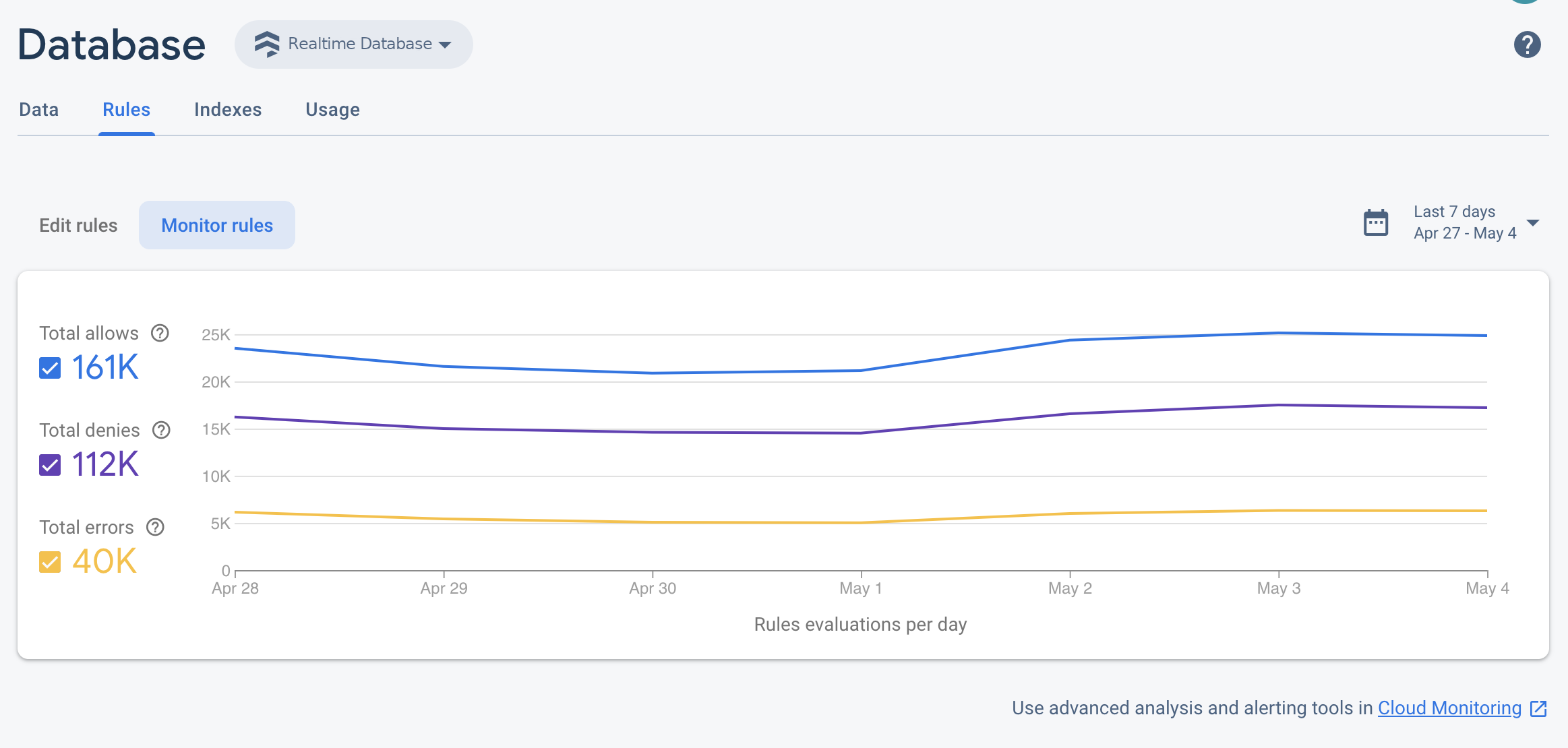Click the Monitor rules active button

click(x=217, y=225)
